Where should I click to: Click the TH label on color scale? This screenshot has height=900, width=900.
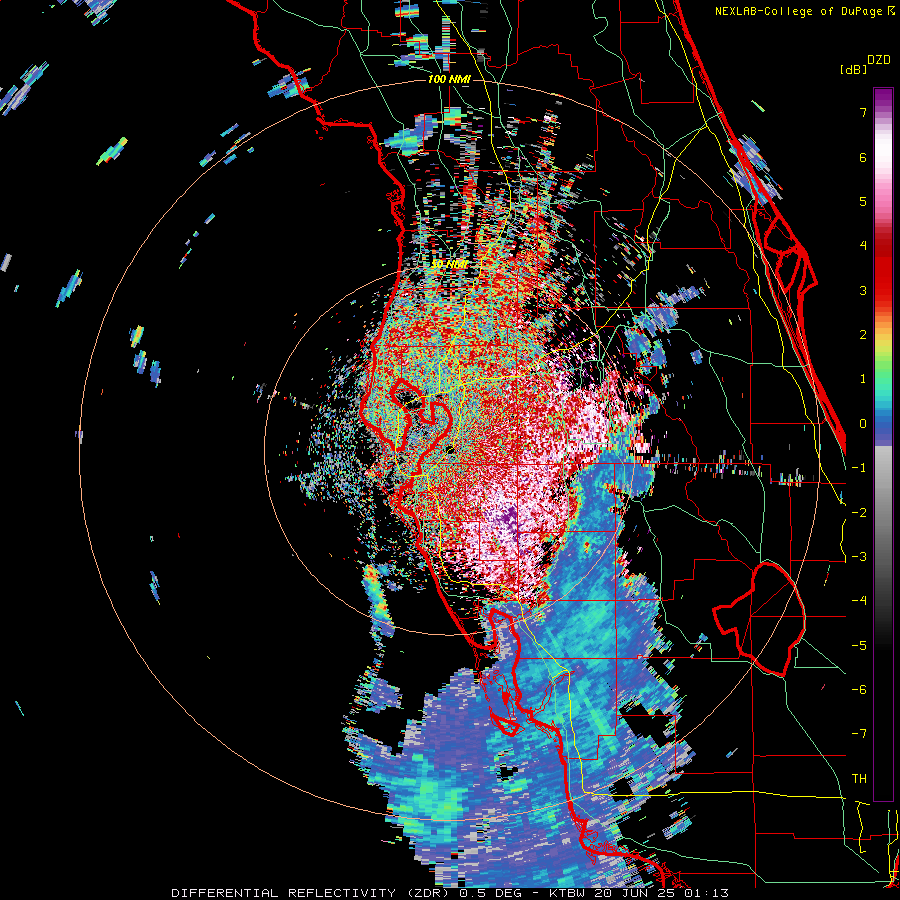tap(859, 779)
